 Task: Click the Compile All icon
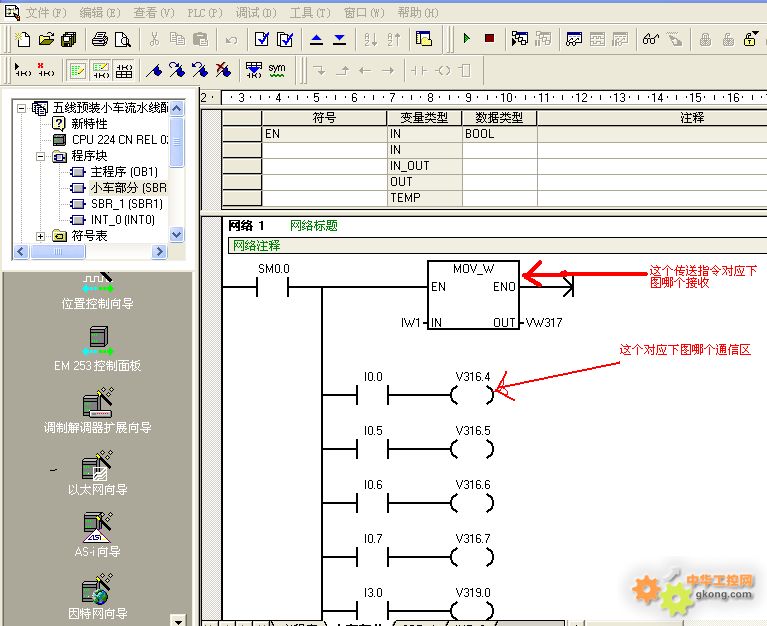point(285,39)
